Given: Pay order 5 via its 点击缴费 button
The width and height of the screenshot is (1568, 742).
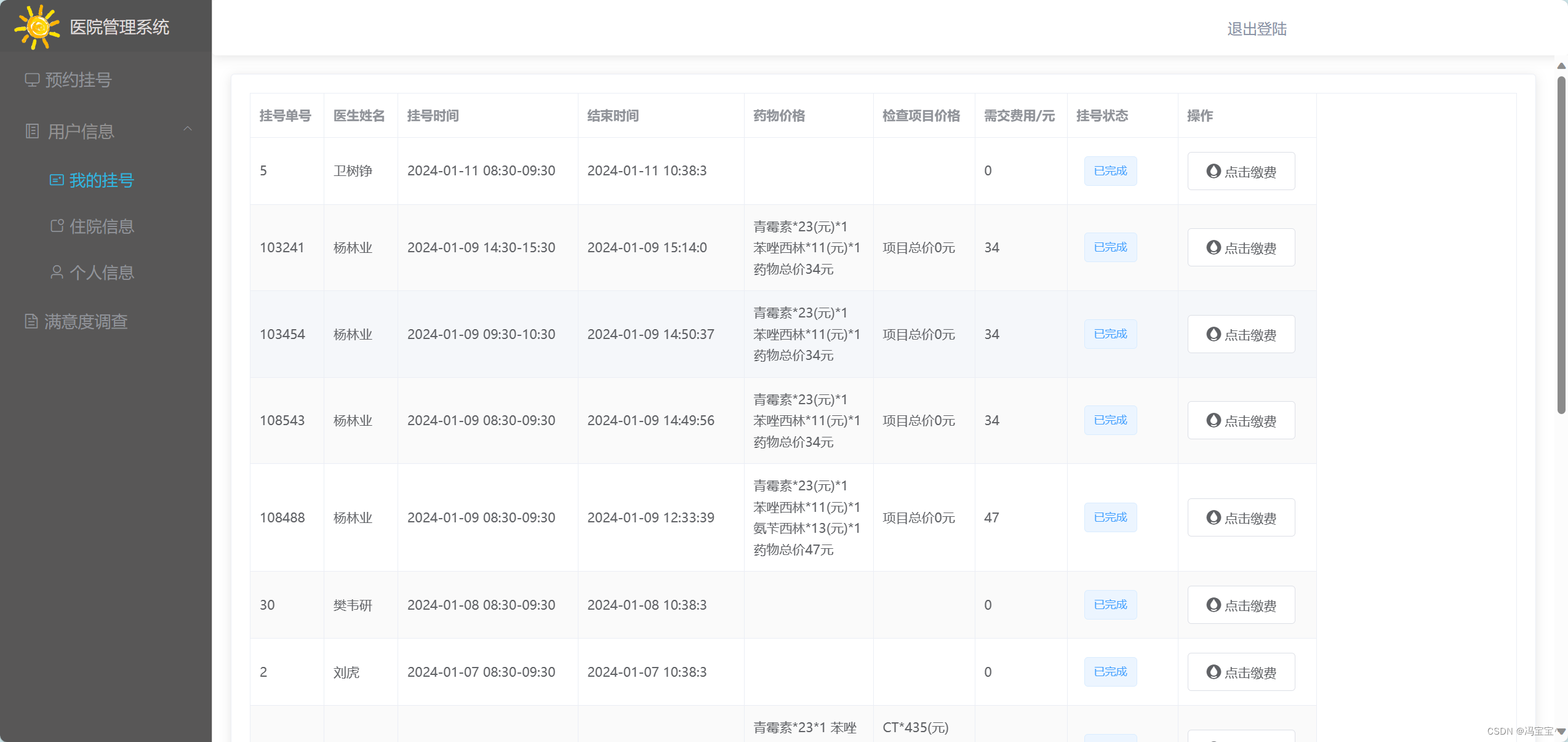Looking at the screenshot, I should (x=1241, y=170).
